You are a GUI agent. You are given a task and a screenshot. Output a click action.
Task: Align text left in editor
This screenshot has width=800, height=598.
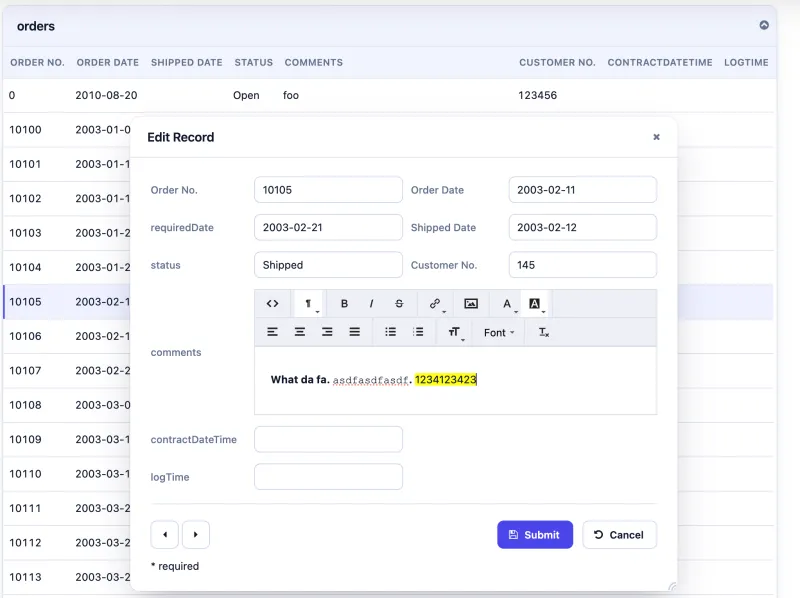tap(272, 332)
